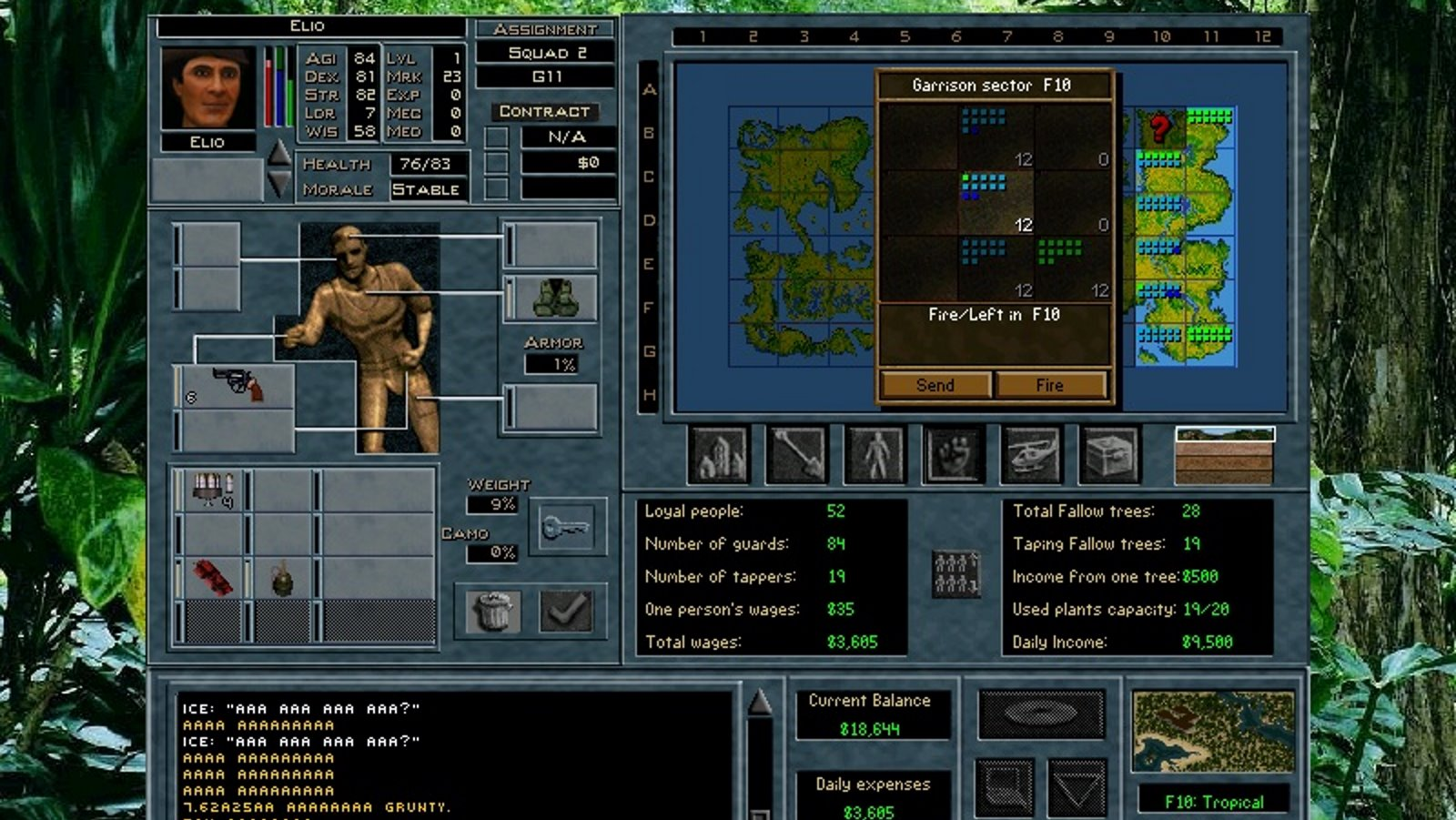This screenshot has height=820, width=1456.
Task: Click the disc options icon
Action: coord(1041,713)
